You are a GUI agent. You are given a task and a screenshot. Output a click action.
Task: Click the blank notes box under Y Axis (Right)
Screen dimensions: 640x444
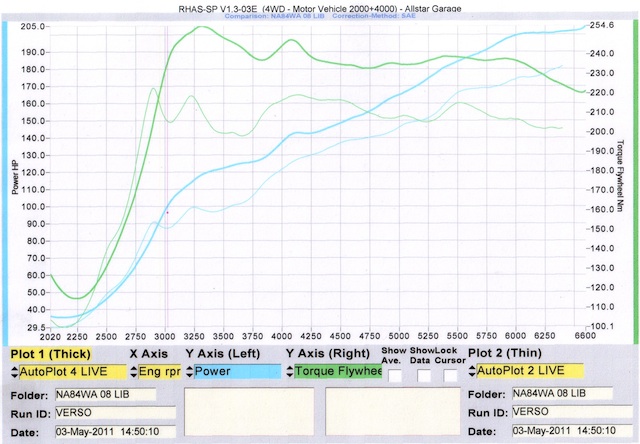pos(393,411)
